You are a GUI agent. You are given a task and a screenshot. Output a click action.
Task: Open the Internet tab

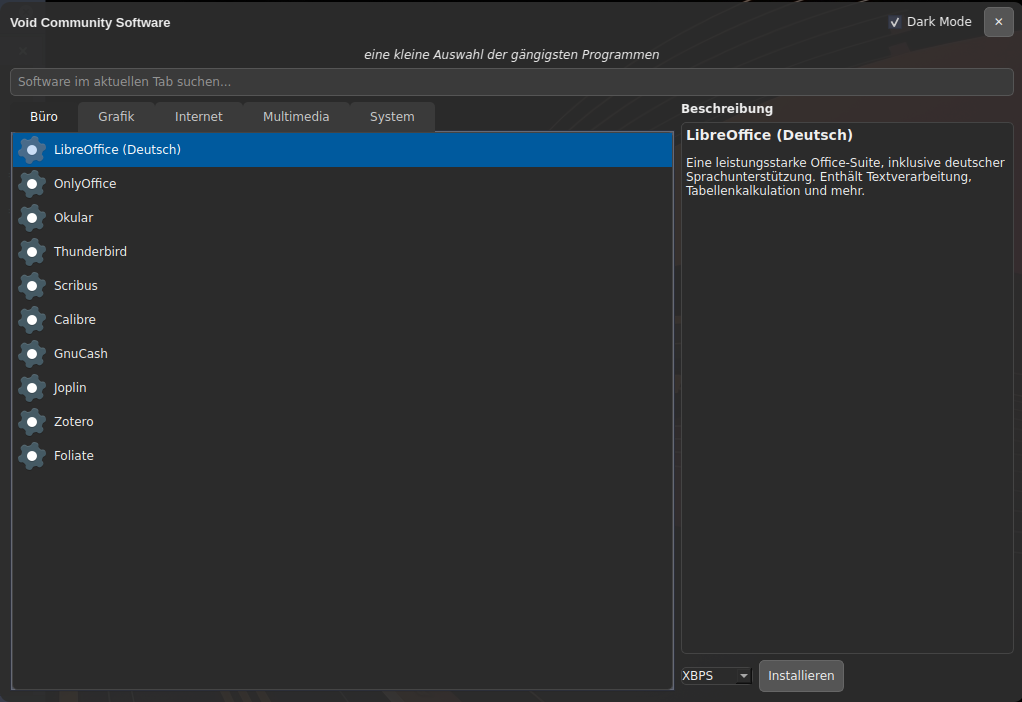coord(199,117)
